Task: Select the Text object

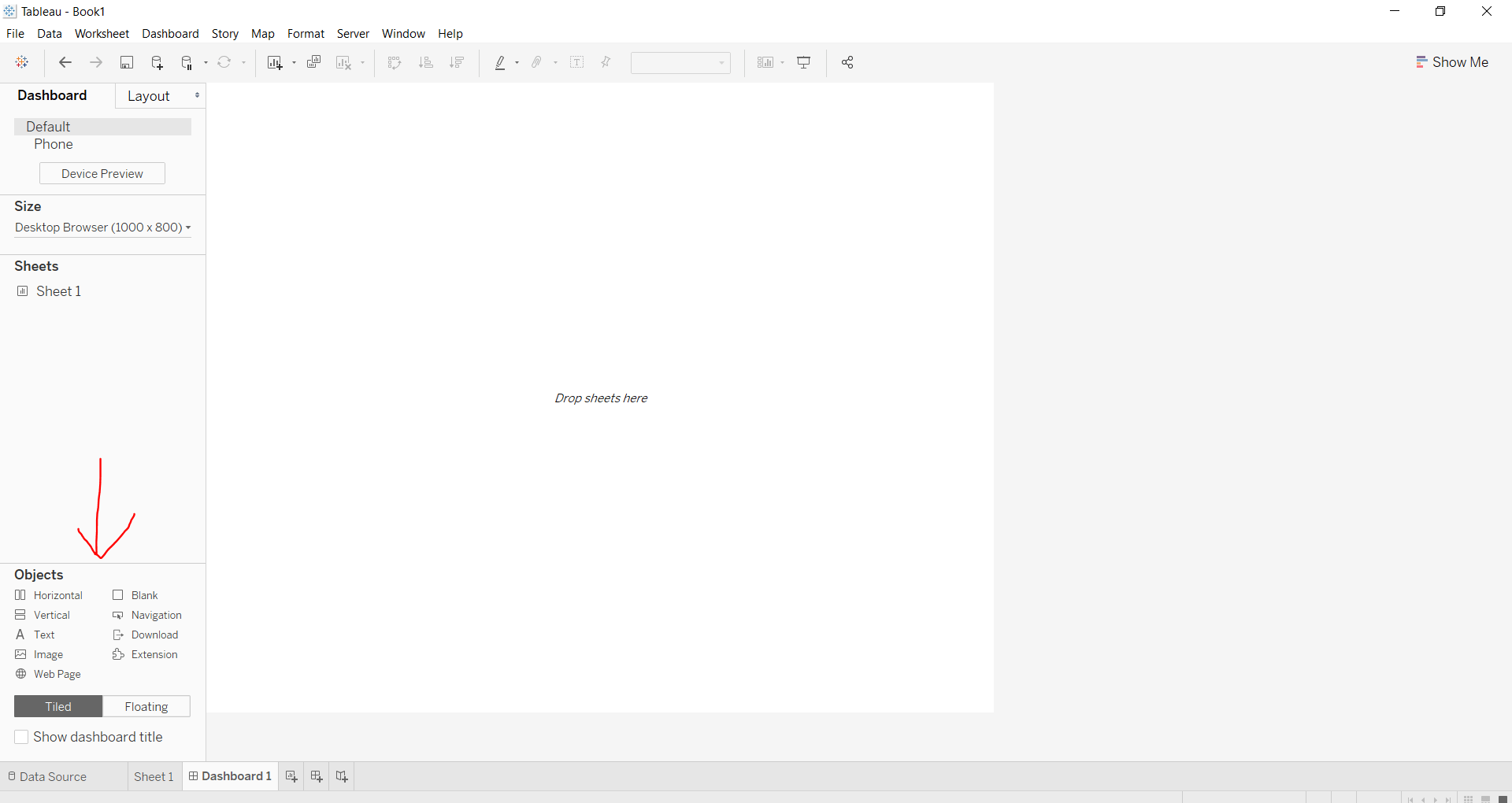Action: [x=35, y=635]
